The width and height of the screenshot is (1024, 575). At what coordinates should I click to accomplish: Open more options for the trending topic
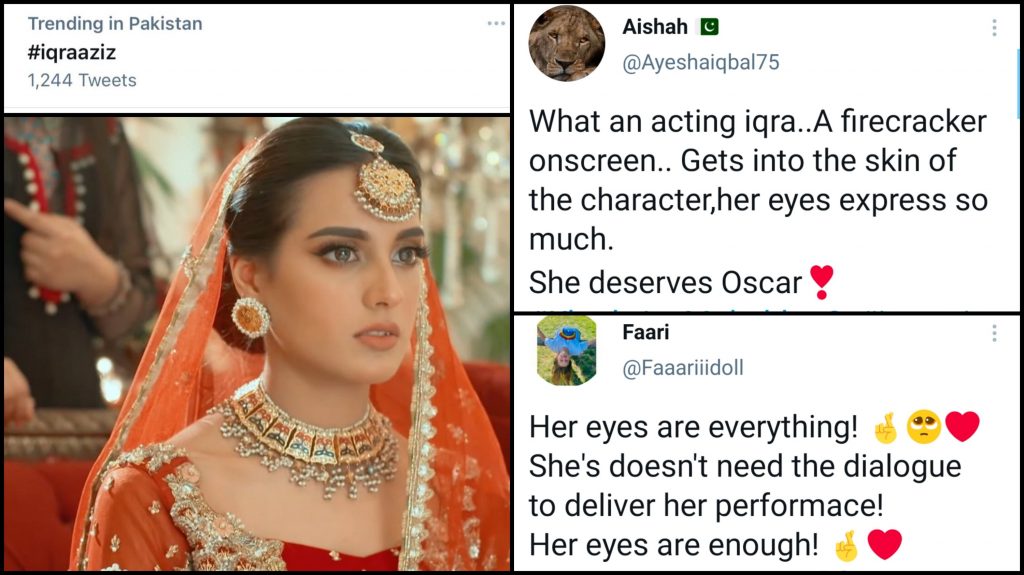[x=496, y=24]
